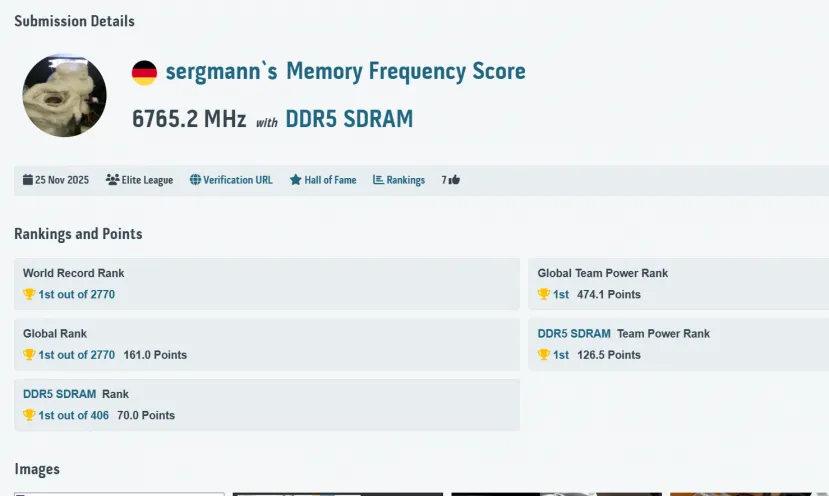
Task: Select the World Record Rank label
Action: click(73, 273)
